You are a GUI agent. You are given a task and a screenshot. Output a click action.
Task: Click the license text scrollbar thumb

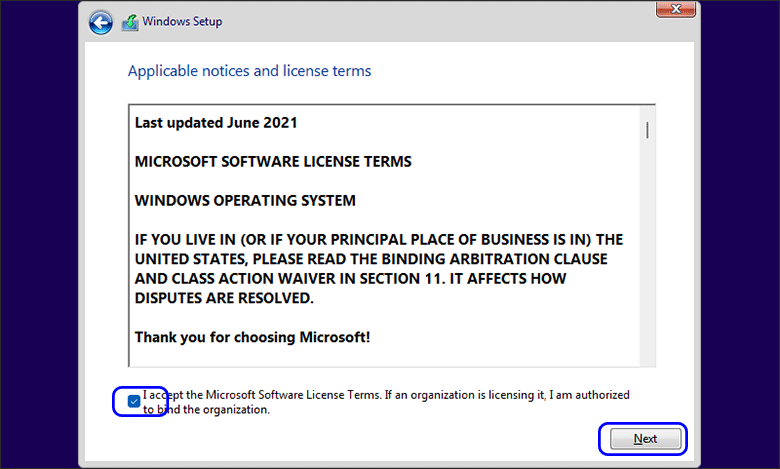647,130
